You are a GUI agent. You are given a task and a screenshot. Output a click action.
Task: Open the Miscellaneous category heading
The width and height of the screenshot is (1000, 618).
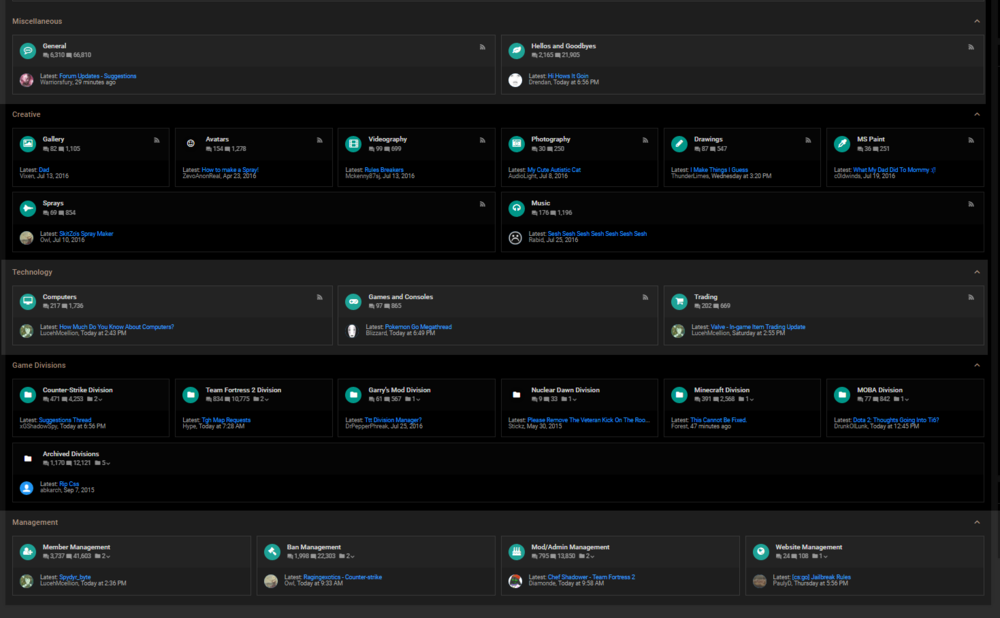(37, 21)
